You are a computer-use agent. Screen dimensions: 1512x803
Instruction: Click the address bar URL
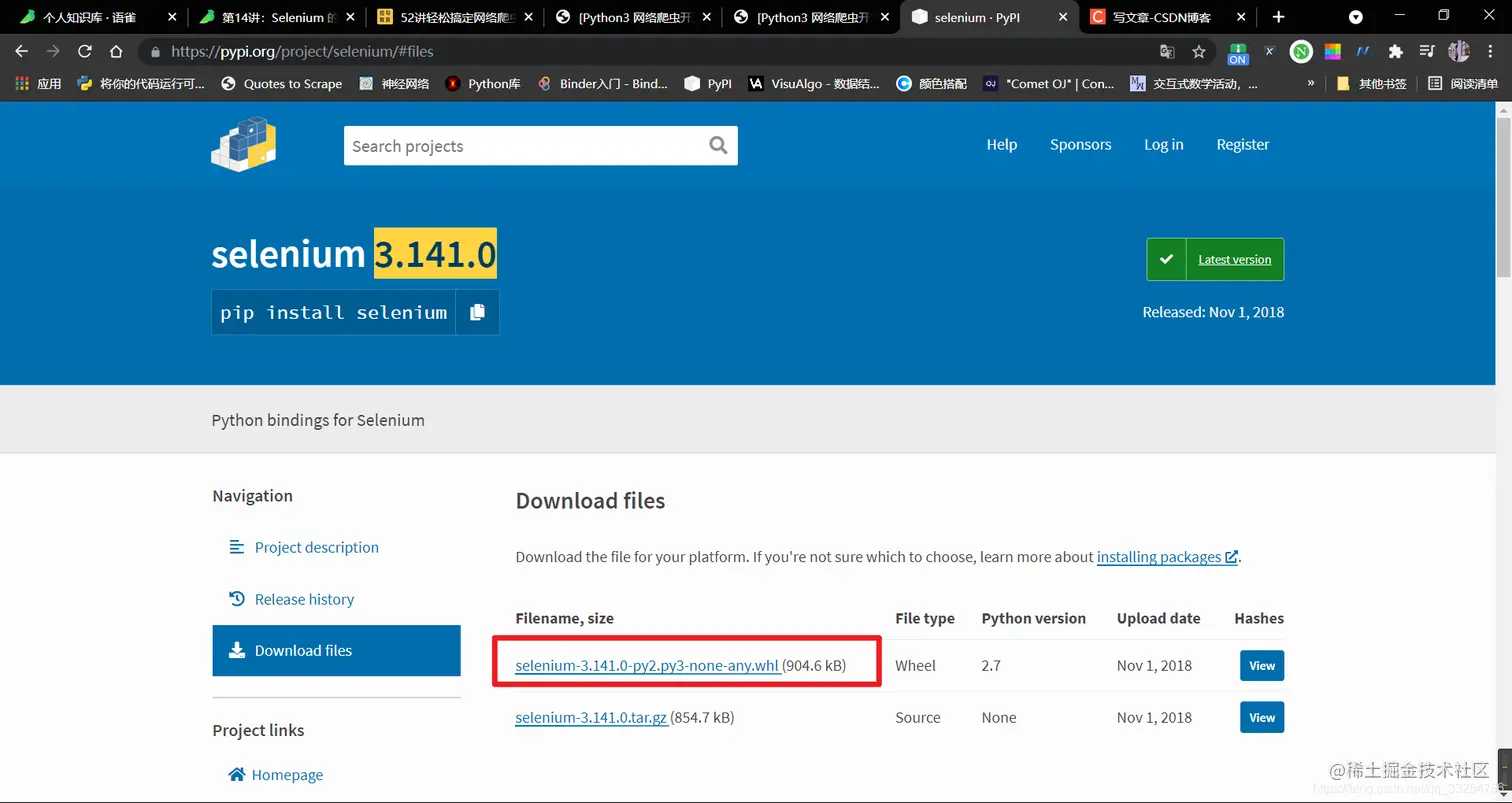point(302,52)
